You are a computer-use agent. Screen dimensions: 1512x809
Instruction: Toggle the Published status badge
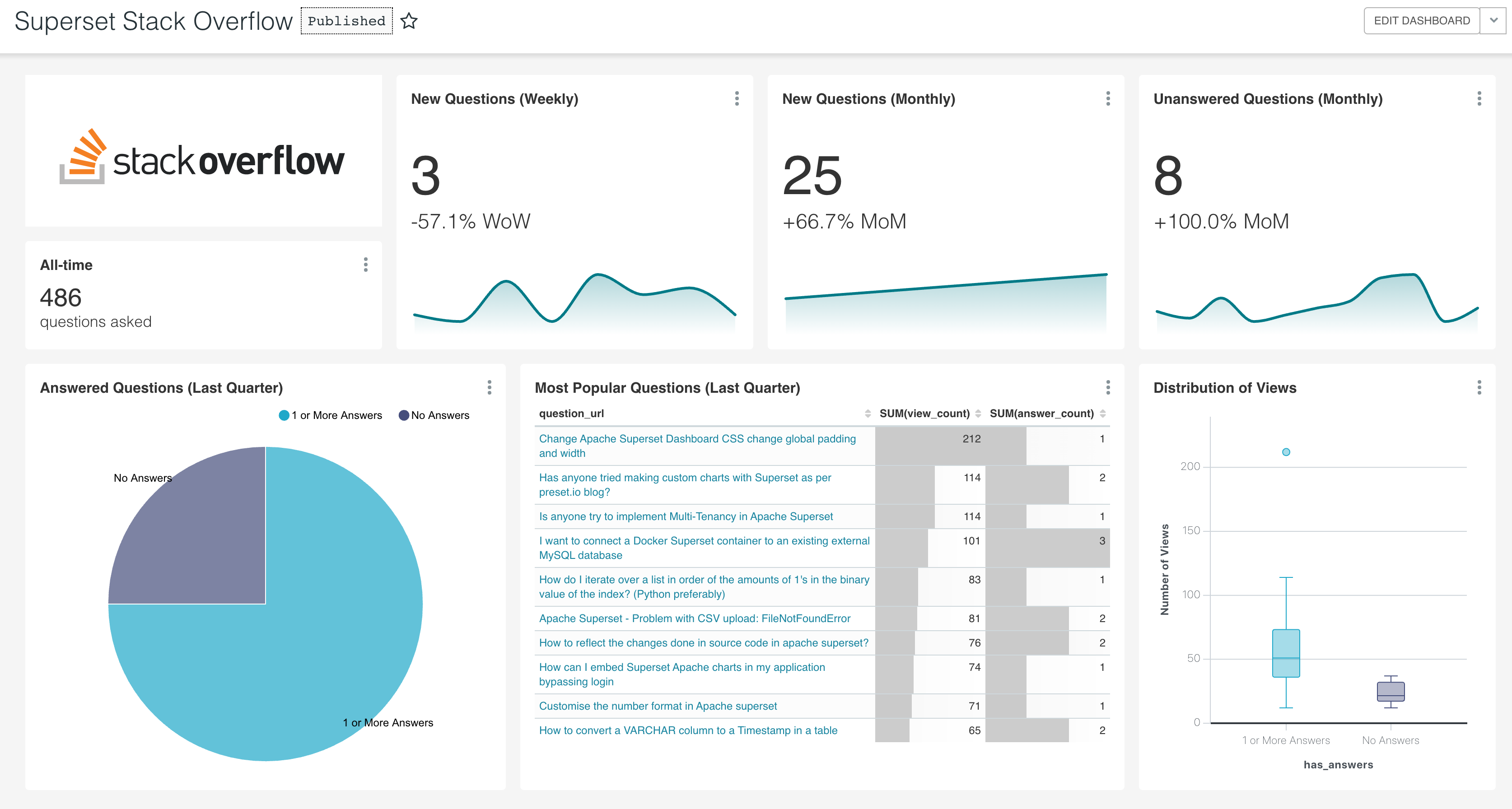[346, 21]
